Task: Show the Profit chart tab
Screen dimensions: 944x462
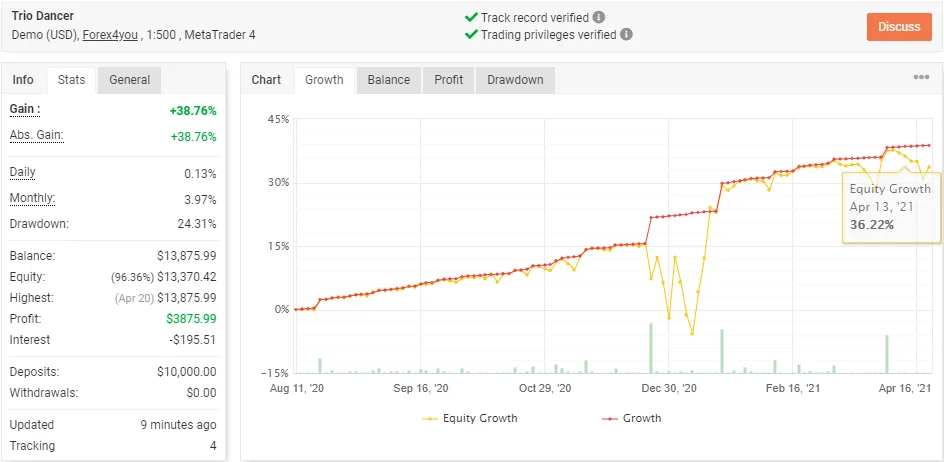Action: tap(448, 80)
